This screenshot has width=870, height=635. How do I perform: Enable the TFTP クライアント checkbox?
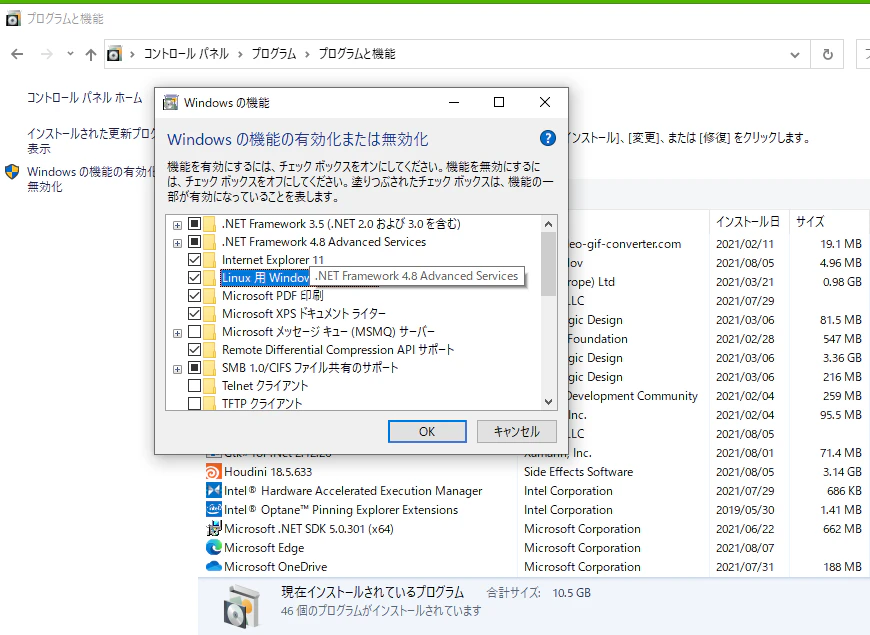(194, 403)
